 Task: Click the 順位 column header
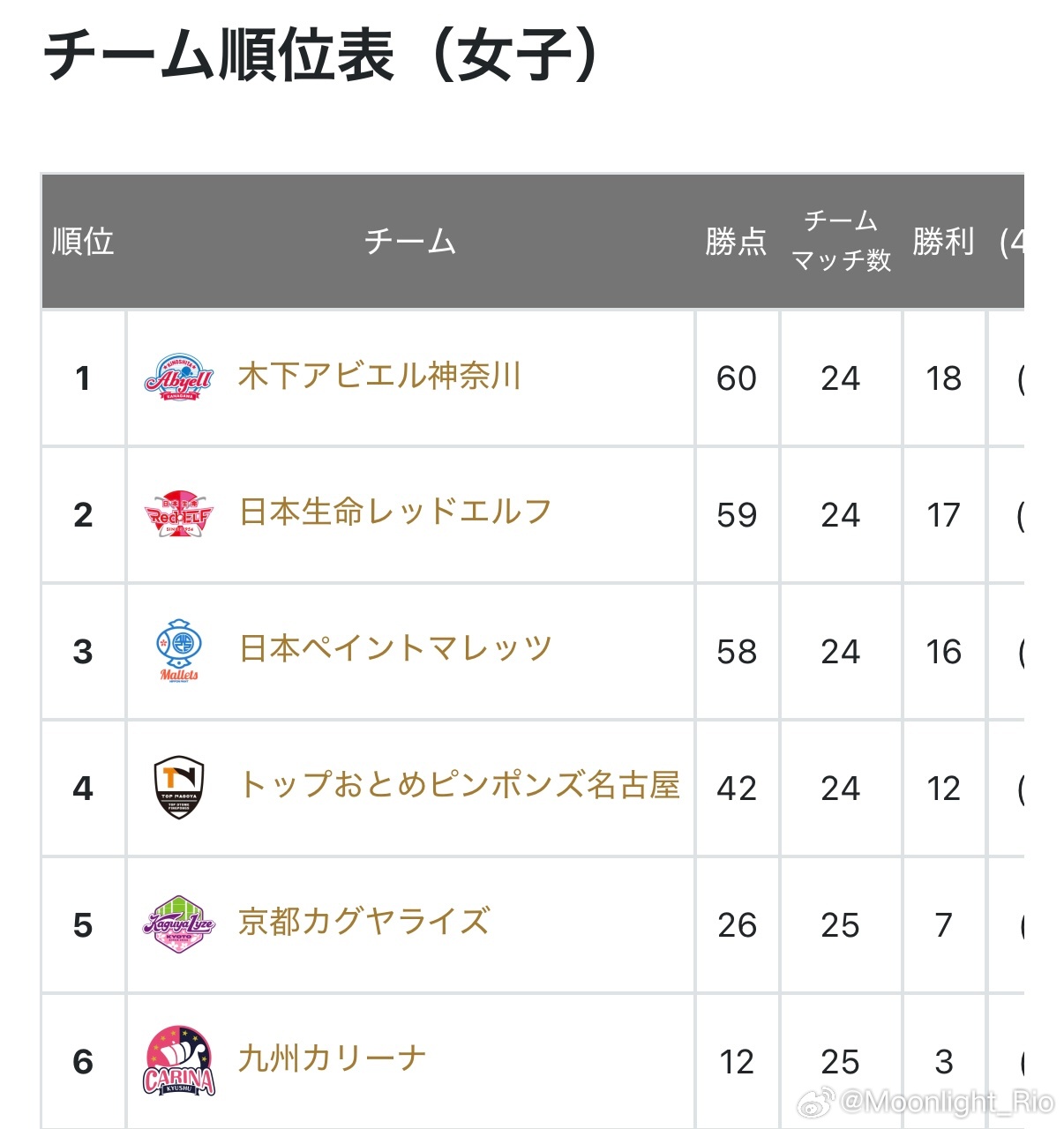coord(83,242)
